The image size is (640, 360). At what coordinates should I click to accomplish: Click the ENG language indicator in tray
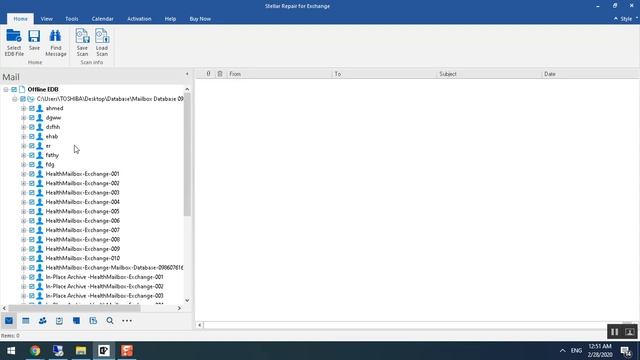(x=576, y=351)
